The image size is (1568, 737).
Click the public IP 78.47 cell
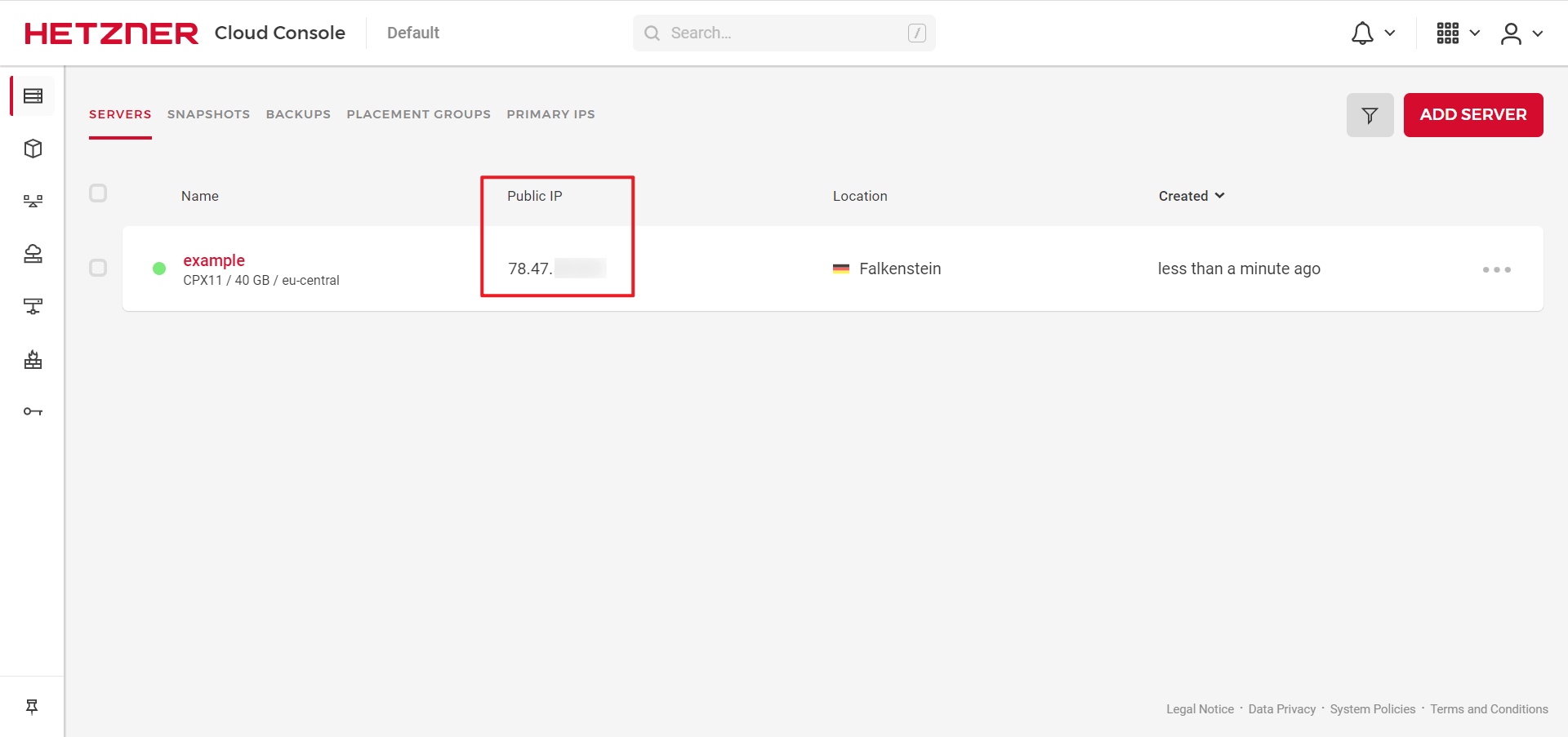click(557, 269)
